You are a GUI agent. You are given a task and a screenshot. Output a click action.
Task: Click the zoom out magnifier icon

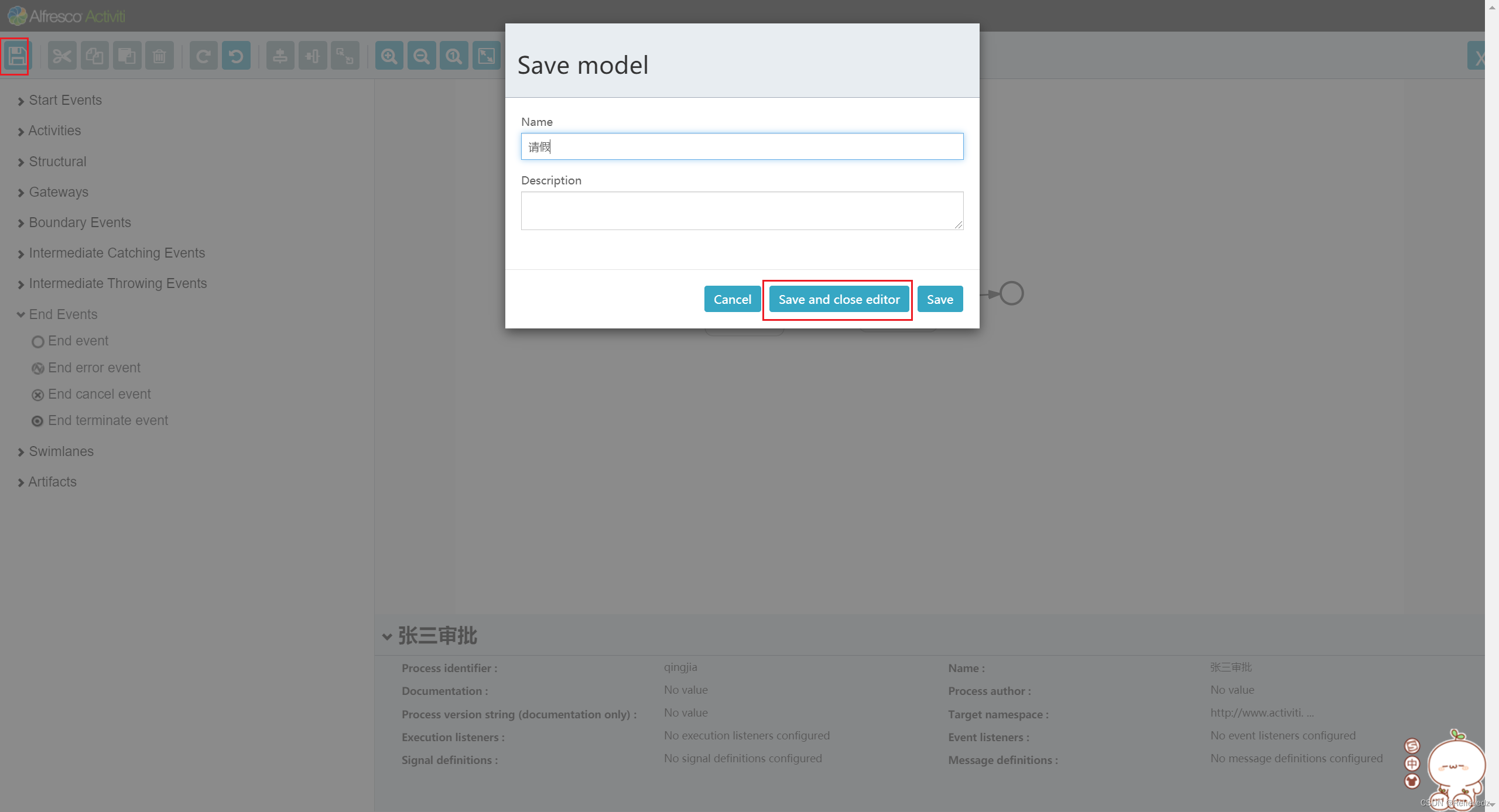[422, 56]
